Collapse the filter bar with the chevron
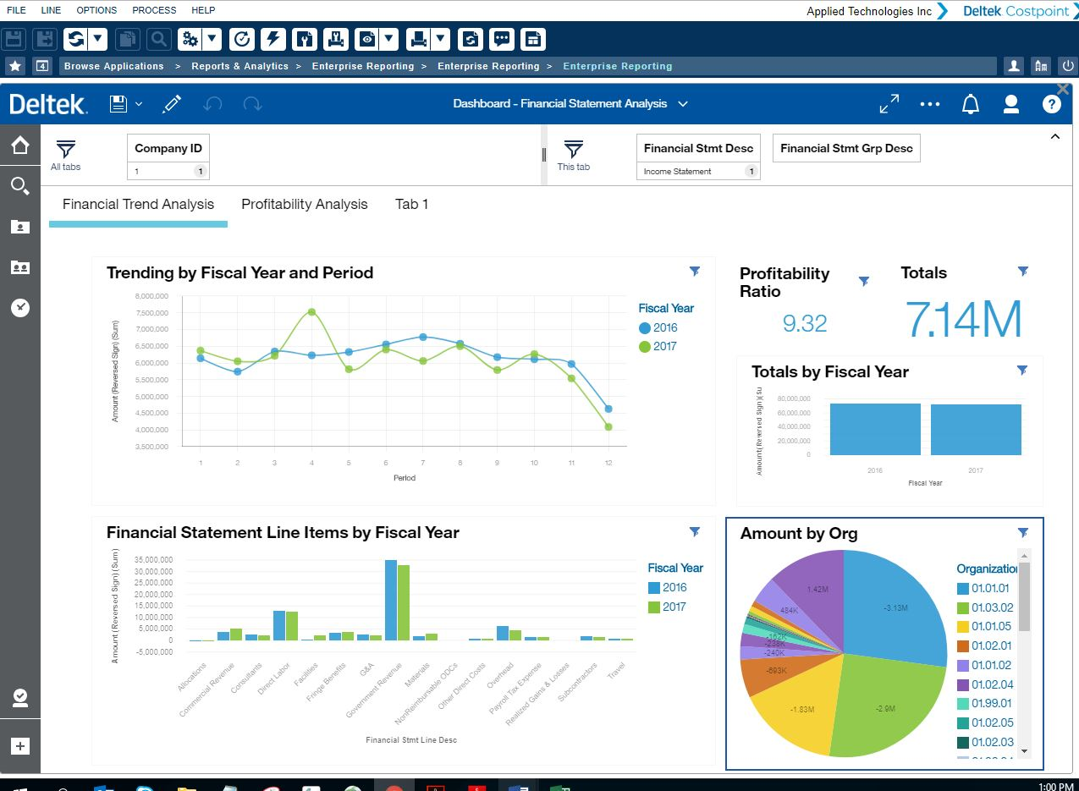The height and width of the screenshot is (791, 1079). (x=1055, y=137)
